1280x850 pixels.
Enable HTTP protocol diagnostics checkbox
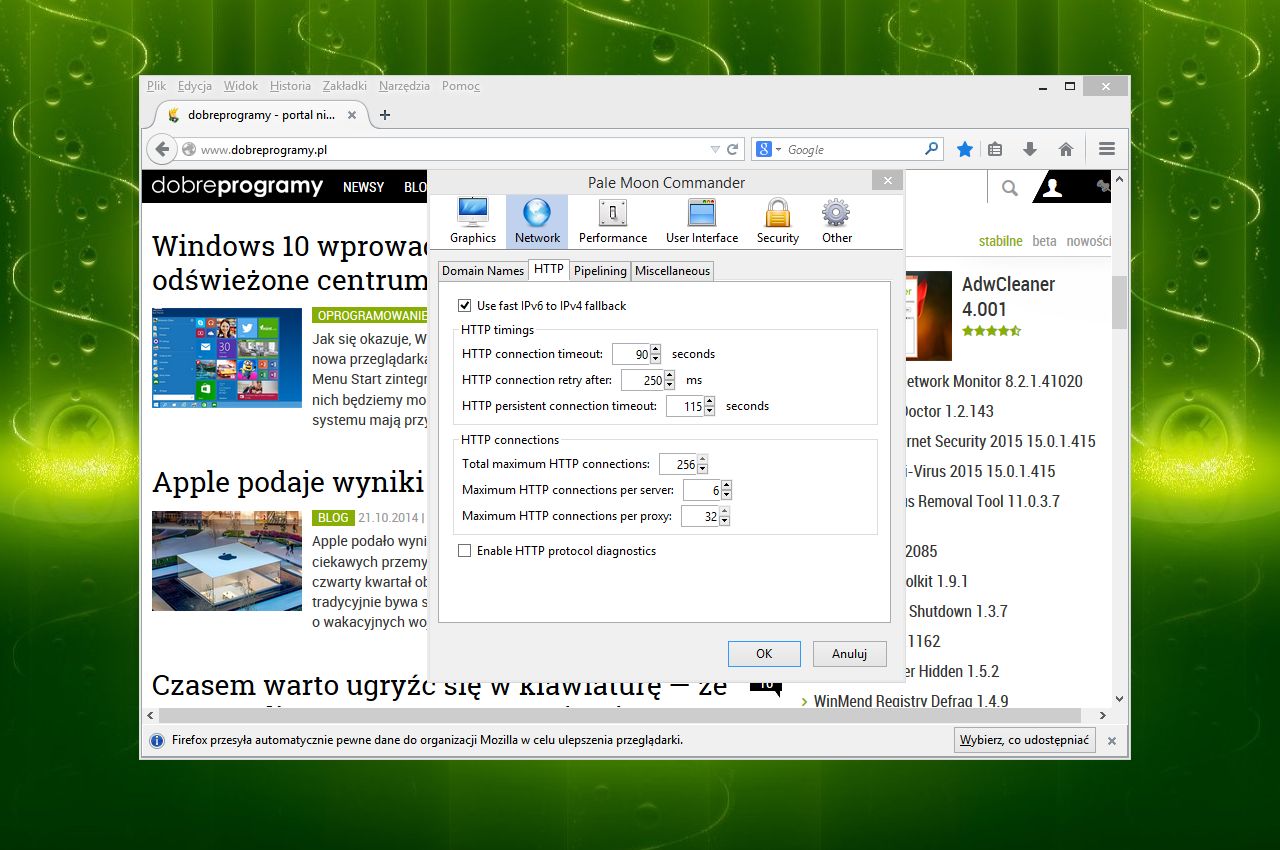(x=464, y=551)
